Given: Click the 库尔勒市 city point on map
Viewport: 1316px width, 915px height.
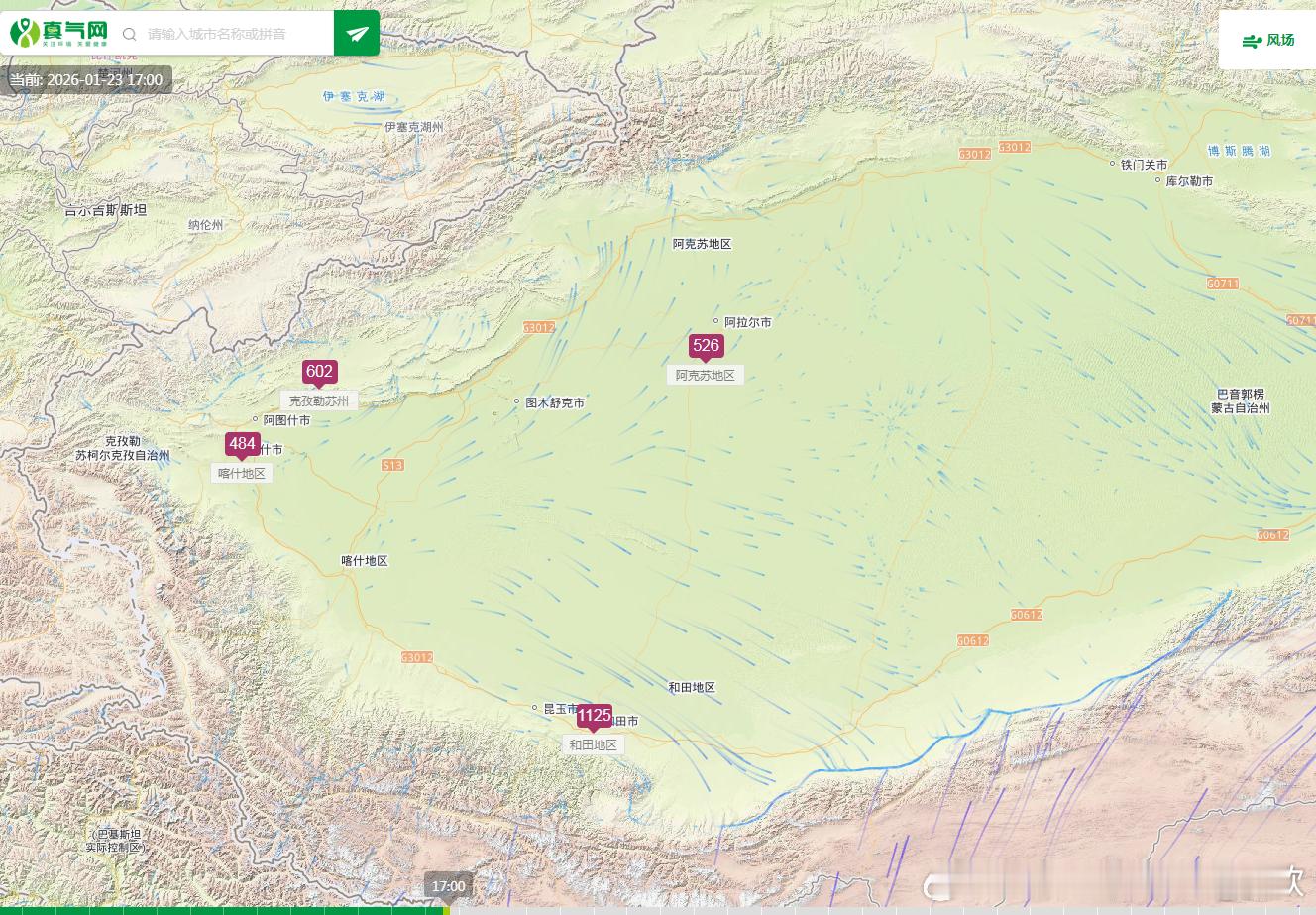Looking at the screenshot, I should point(1159,180).
